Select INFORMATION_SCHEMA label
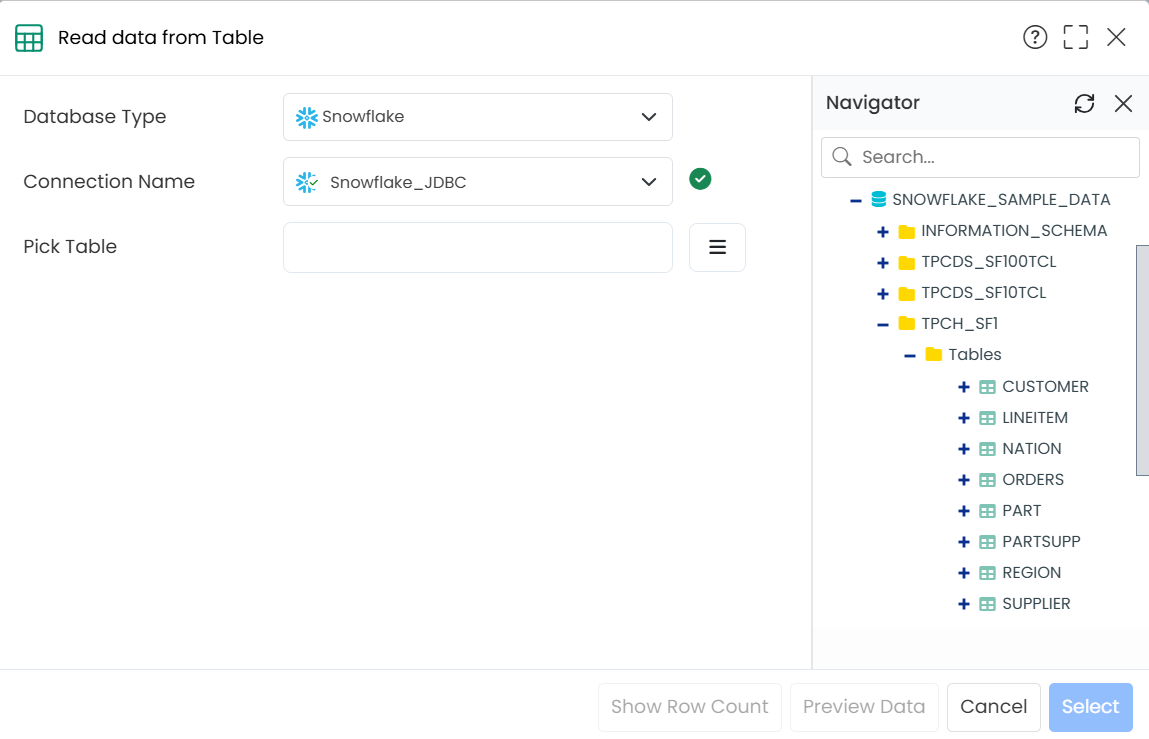Screen dimensions: 1149x739 click(1013, 230)
